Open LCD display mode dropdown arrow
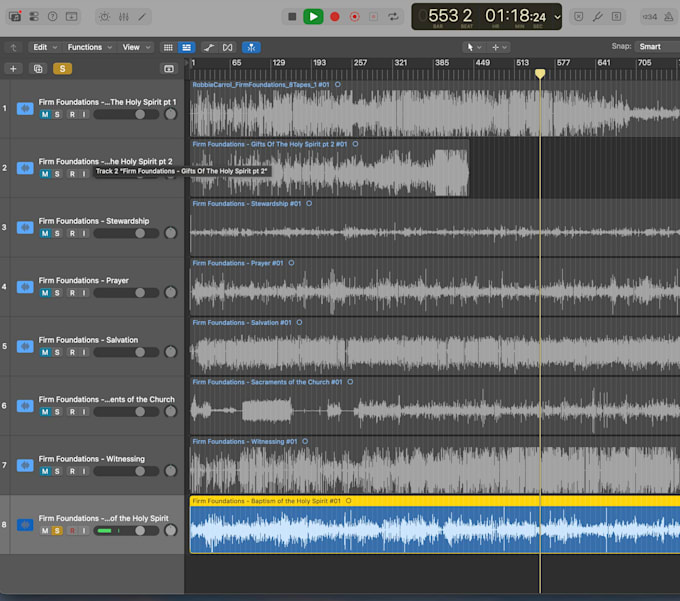680x601 pixels. point(557,17)
